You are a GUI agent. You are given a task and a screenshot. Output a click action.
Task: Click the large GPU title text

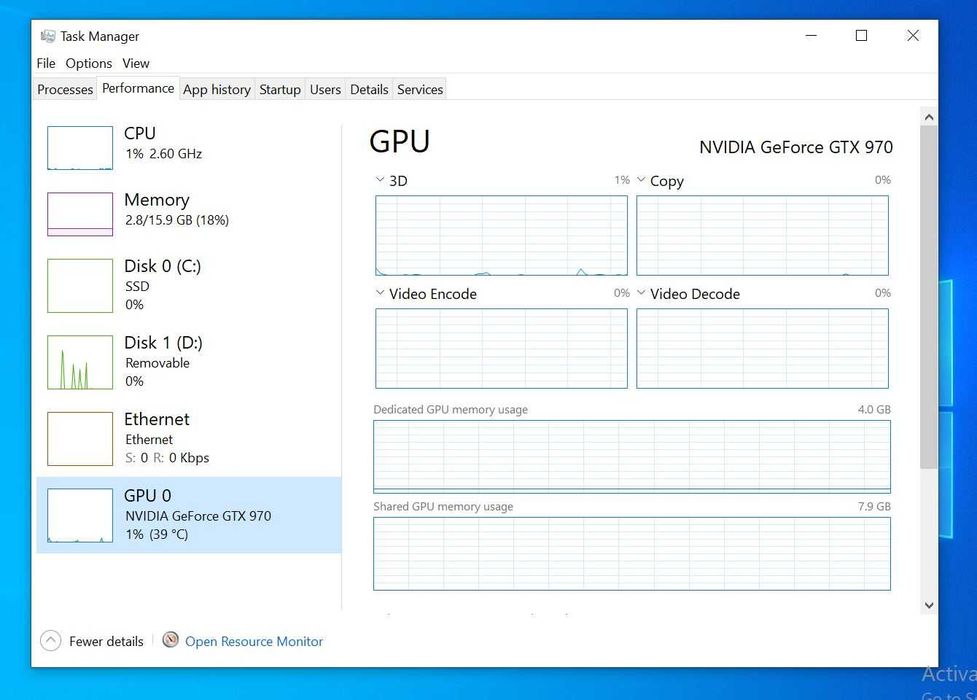[x=399, y=141]
